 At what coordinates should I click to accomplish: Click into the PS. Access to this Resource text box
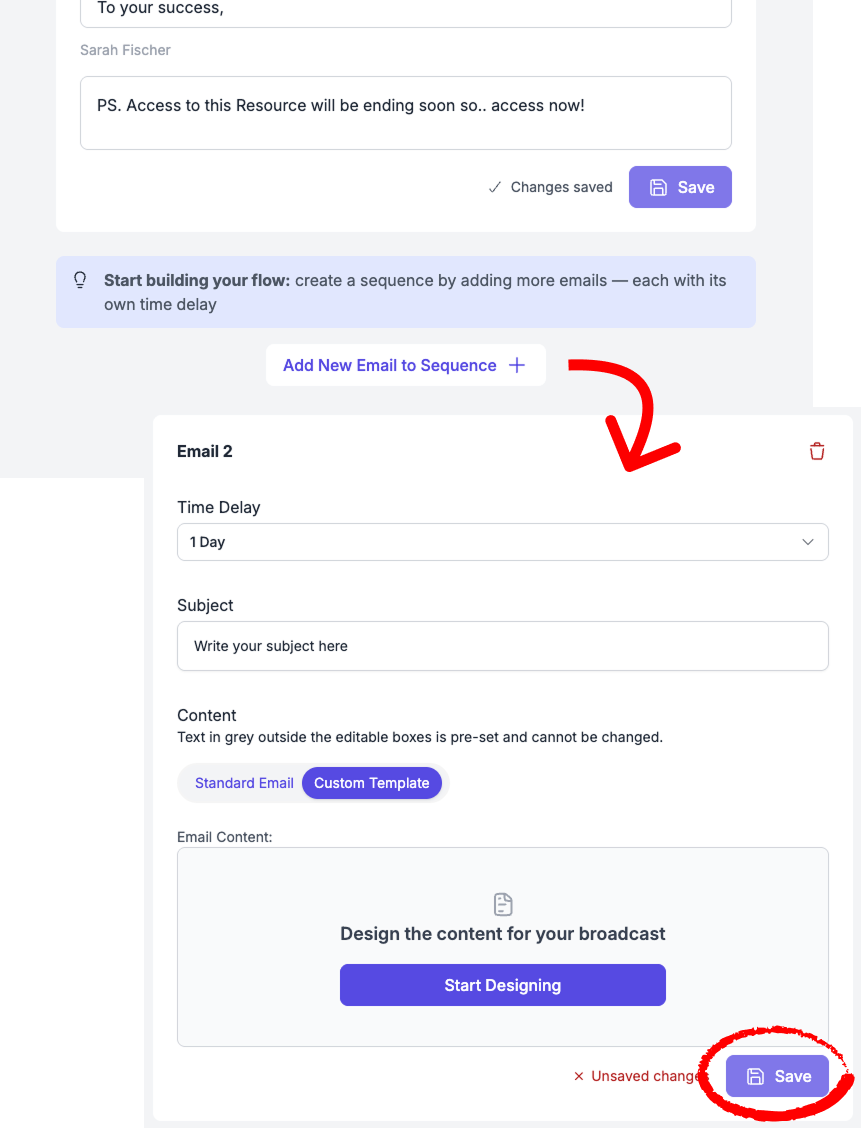405,113
